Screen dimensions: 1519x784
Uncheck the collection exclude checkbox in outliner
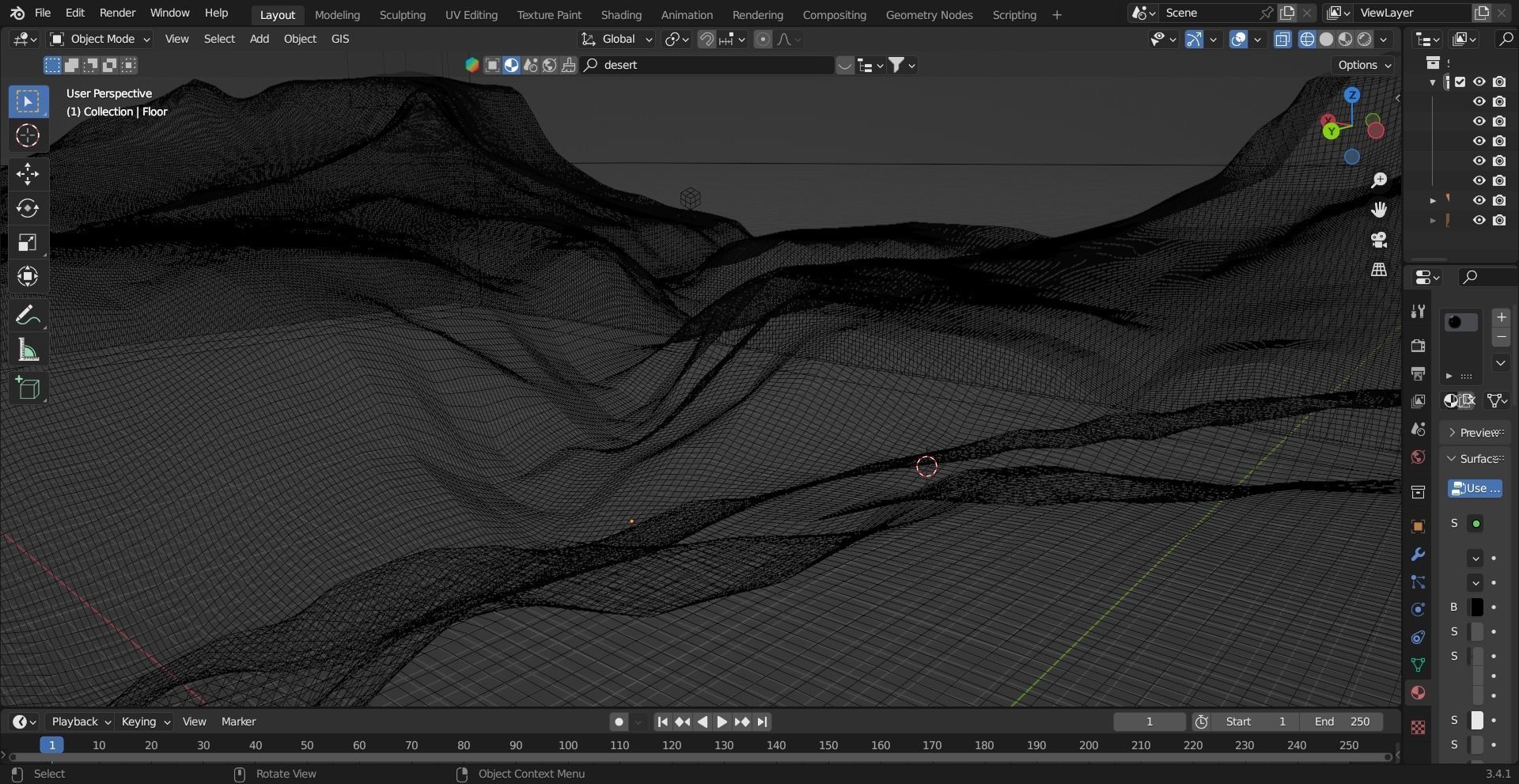(x=1460, y=81)
